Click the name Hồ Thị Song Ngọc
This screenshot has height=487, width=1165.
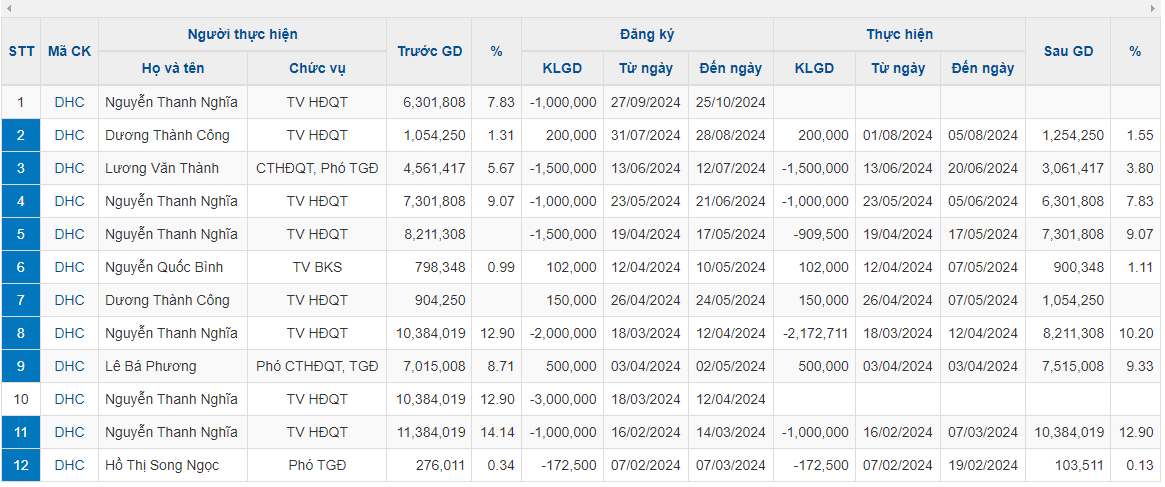click(162, 465)
